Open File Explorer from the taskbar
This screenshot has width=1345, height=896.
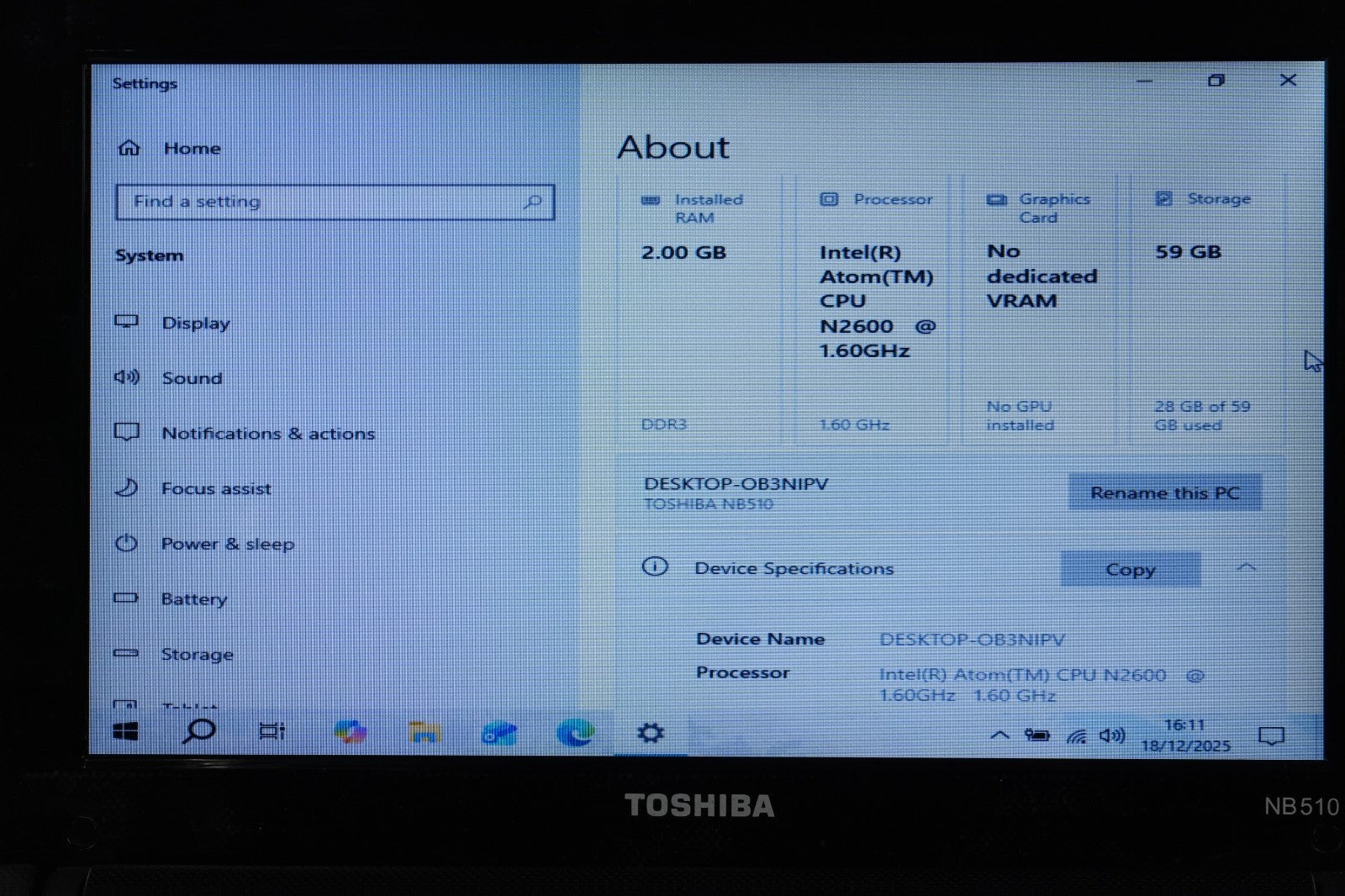click(x=425, y=732)
